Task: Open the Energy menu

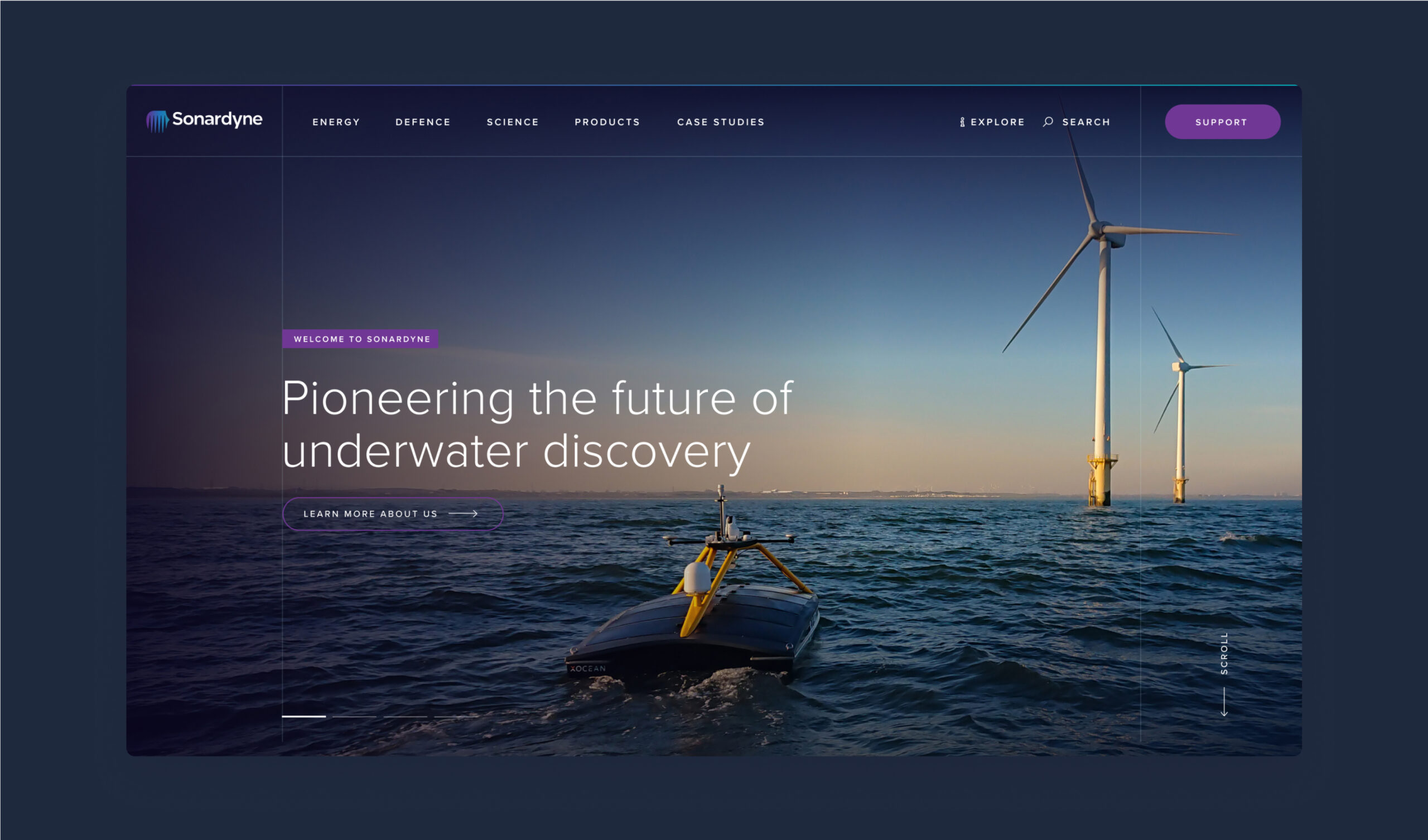Action: [x=336, y=122]
